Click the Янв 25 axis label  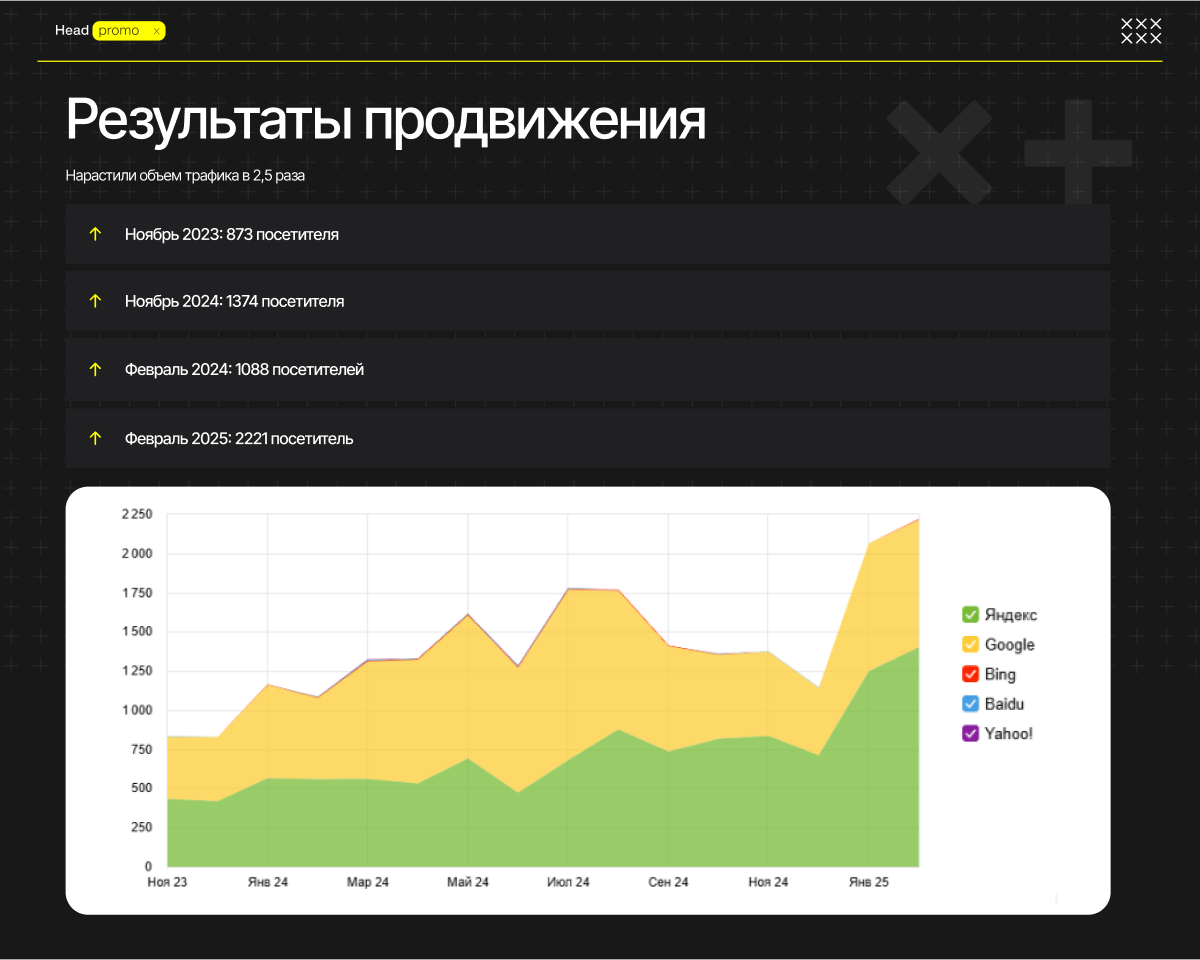pos(868,882)
